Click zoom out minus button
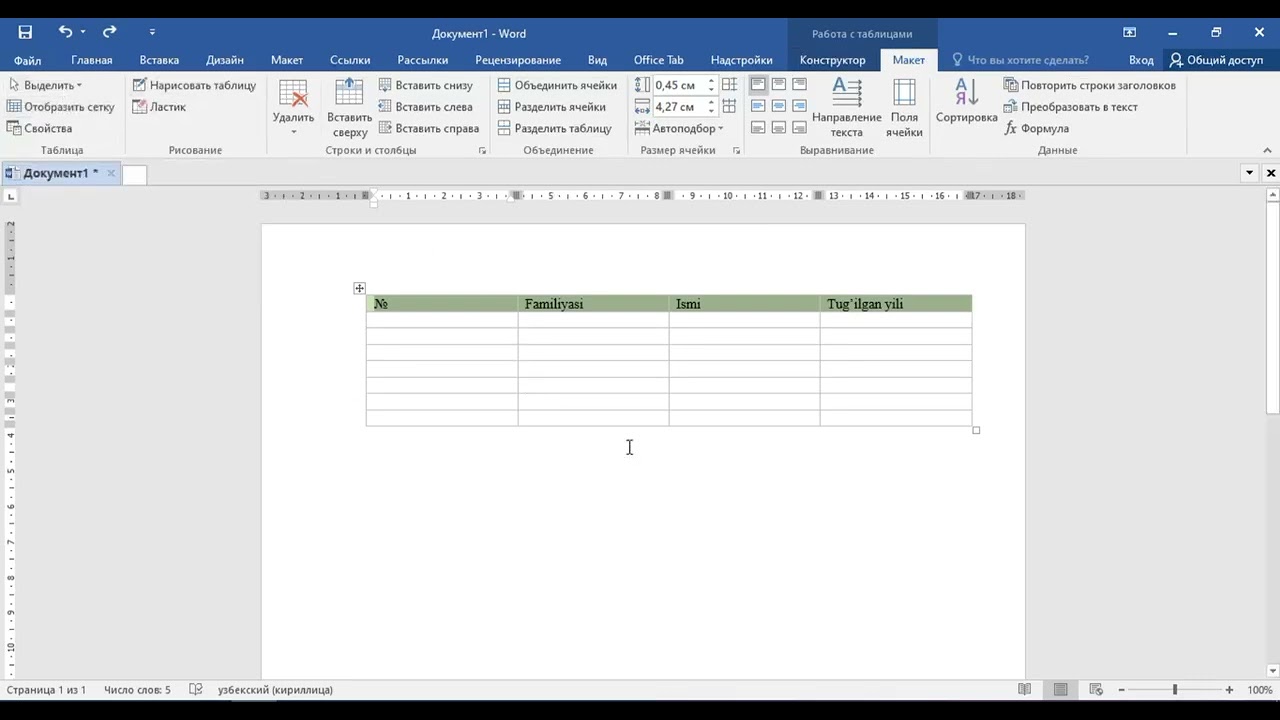Viewport: 1280px width, 720px height. (x=1121, y=690)
